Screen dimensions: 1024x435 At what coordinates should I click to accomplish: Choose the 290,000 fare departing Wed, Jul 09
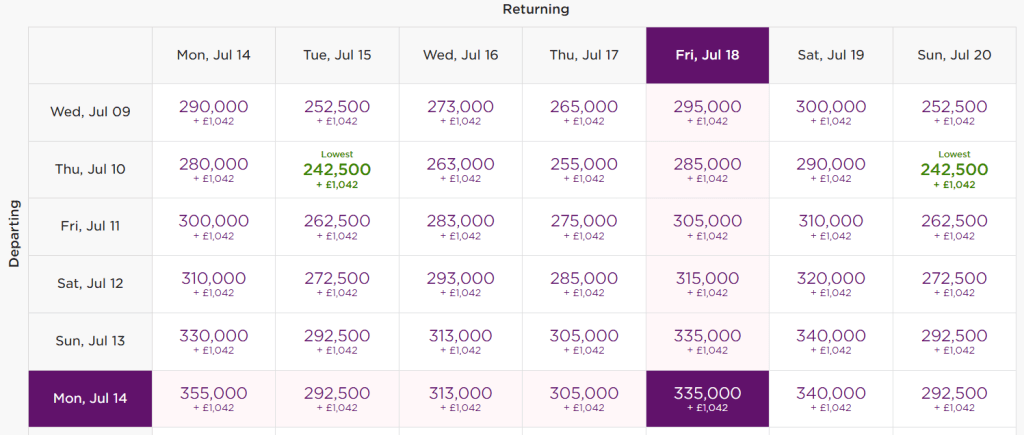tap(213, 112)
